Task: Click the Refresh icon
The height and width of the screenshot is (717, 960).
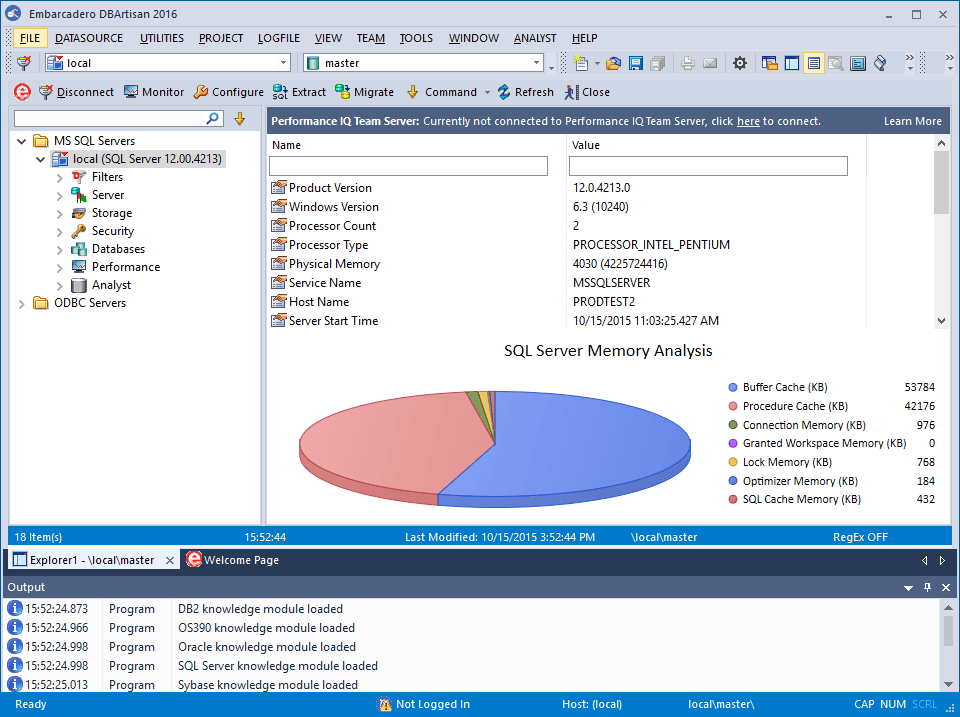Action: pos(504,92)
